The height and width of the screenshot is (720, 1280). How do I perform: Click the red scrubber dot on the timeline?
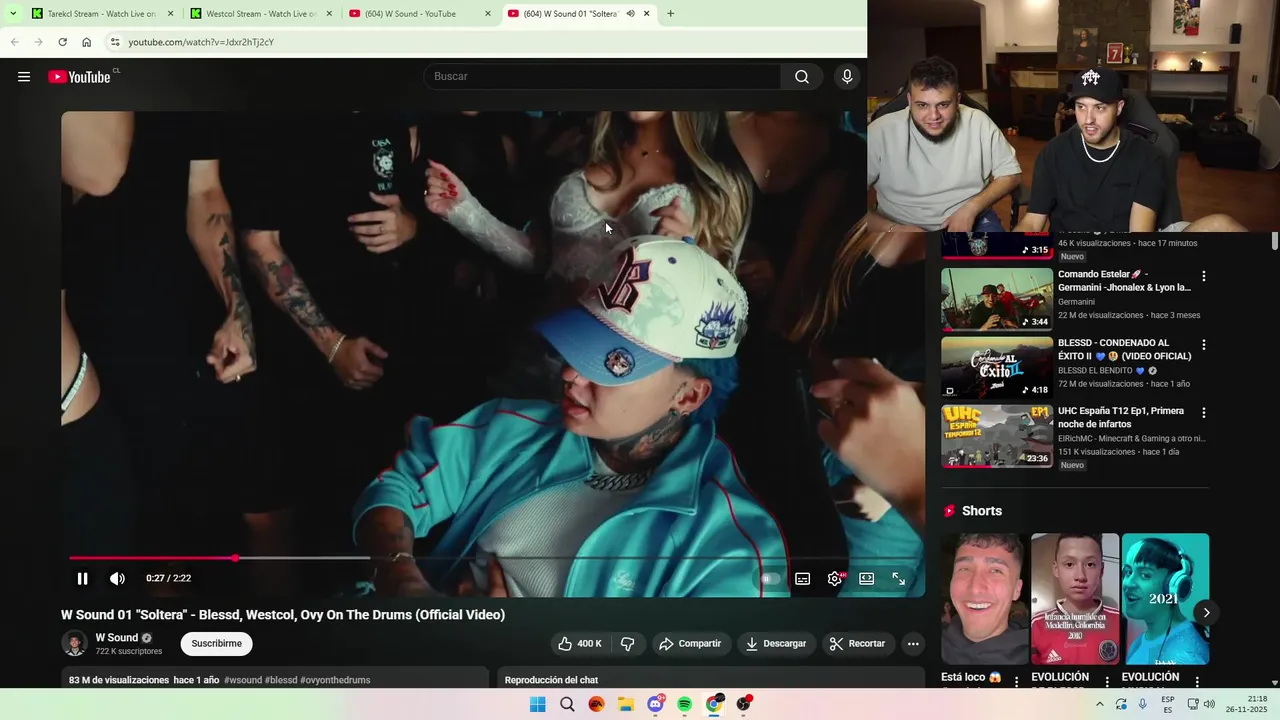click(235, 558)
